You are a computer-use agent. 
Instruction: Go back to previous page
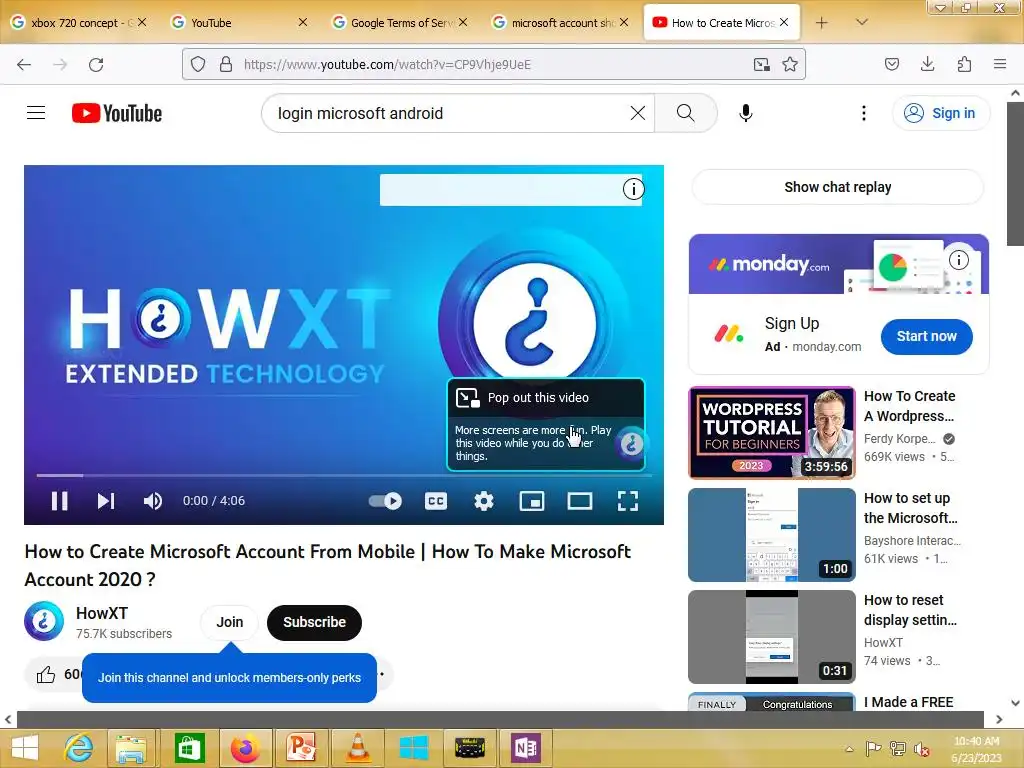pyautogui.click(x=24, y=64)
